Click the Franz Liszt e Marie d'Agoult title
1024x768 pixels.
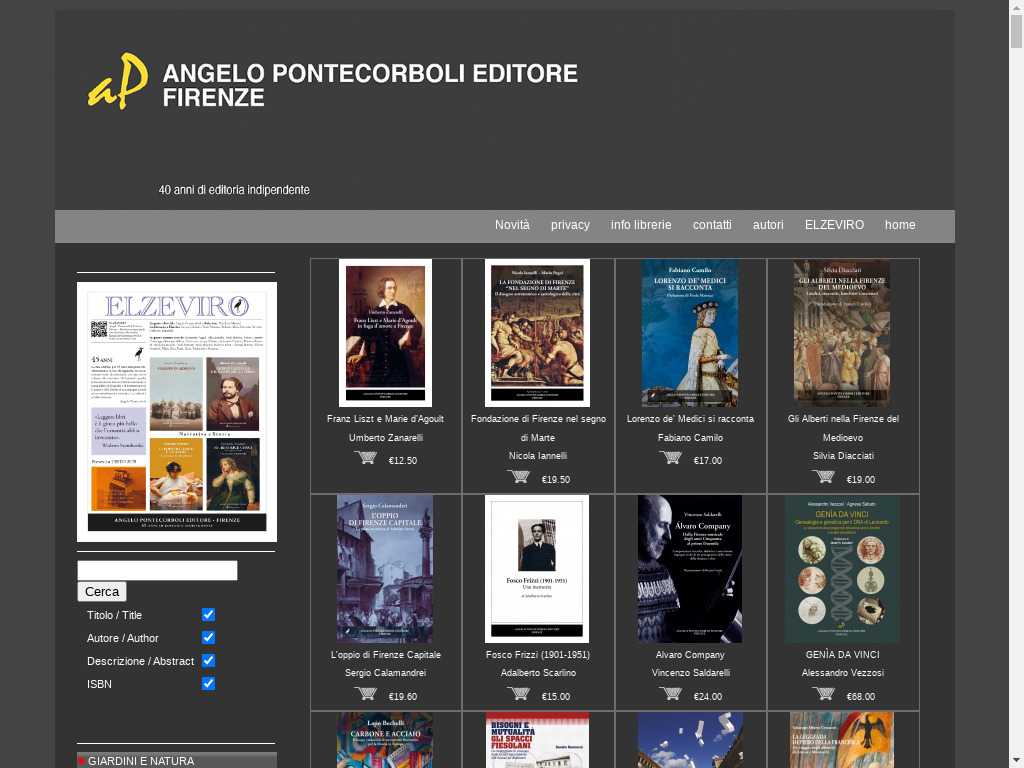click(x=385, y=419)
